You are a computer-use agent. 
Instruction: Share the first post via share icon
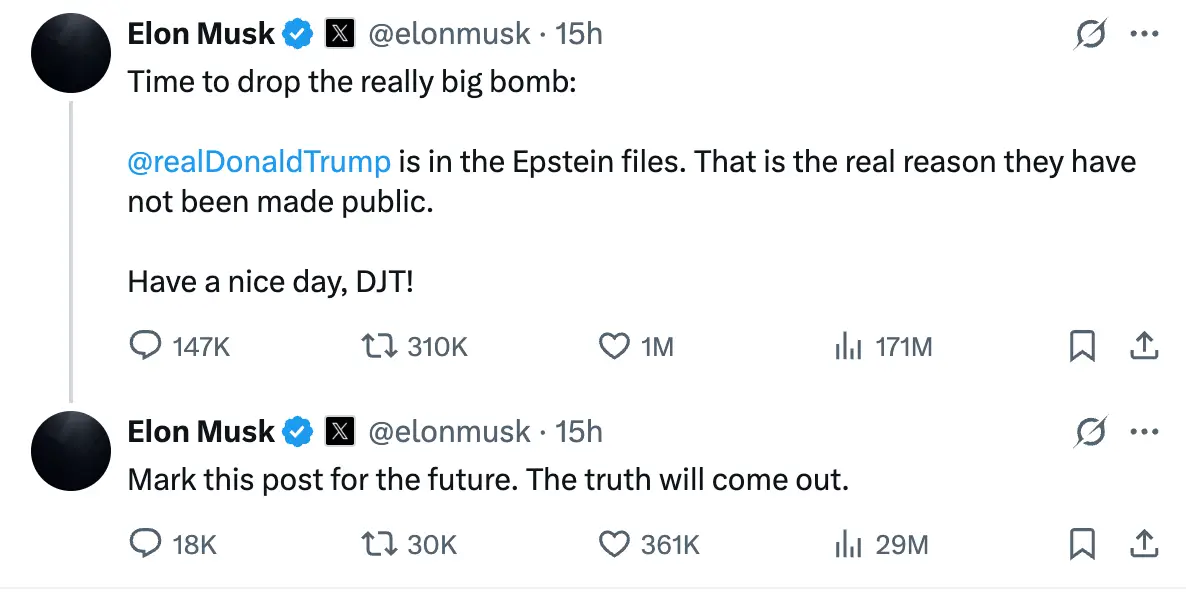coord(1144,345)
